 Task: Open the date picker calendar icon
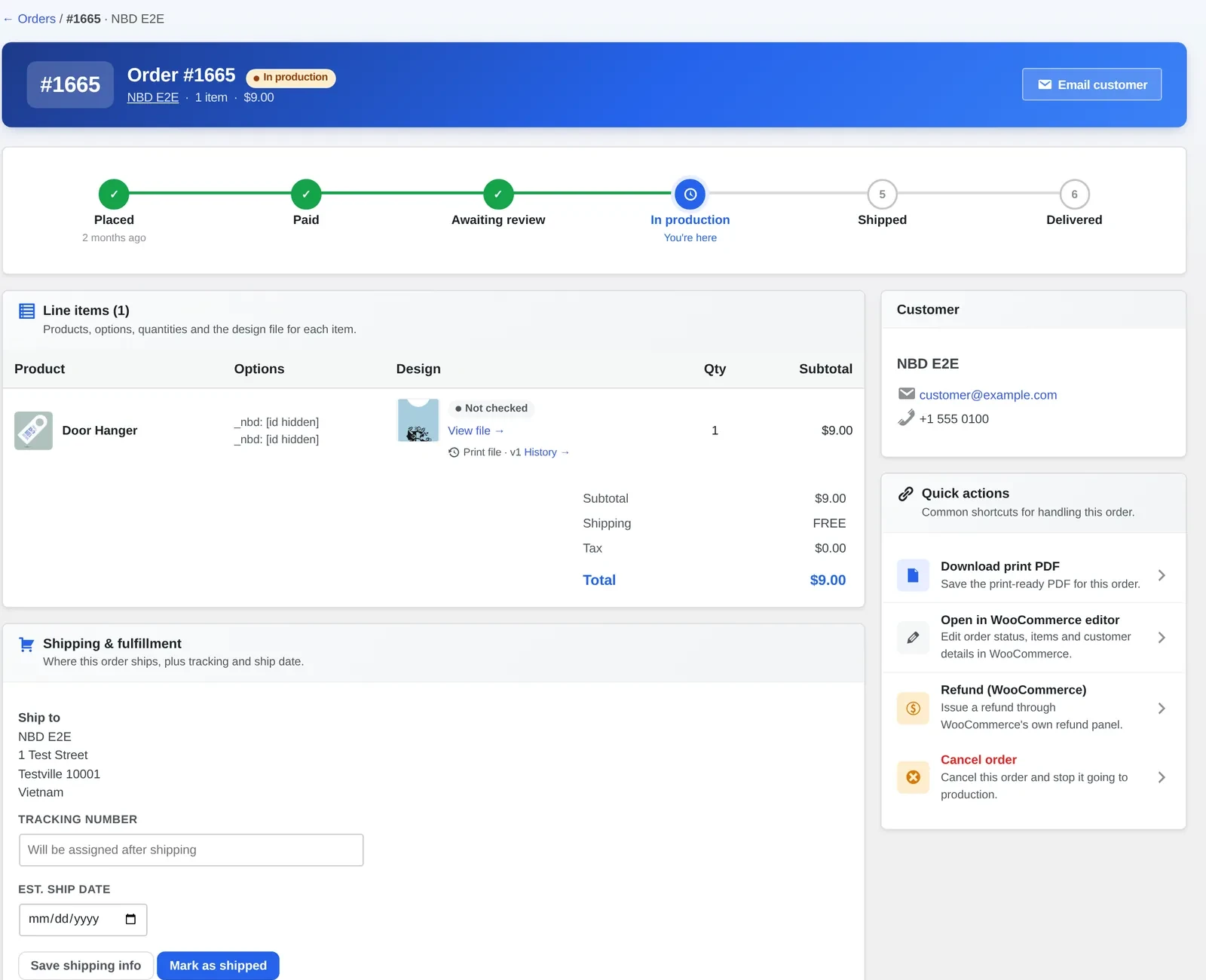pyautogui.click(x=130, y=919)
